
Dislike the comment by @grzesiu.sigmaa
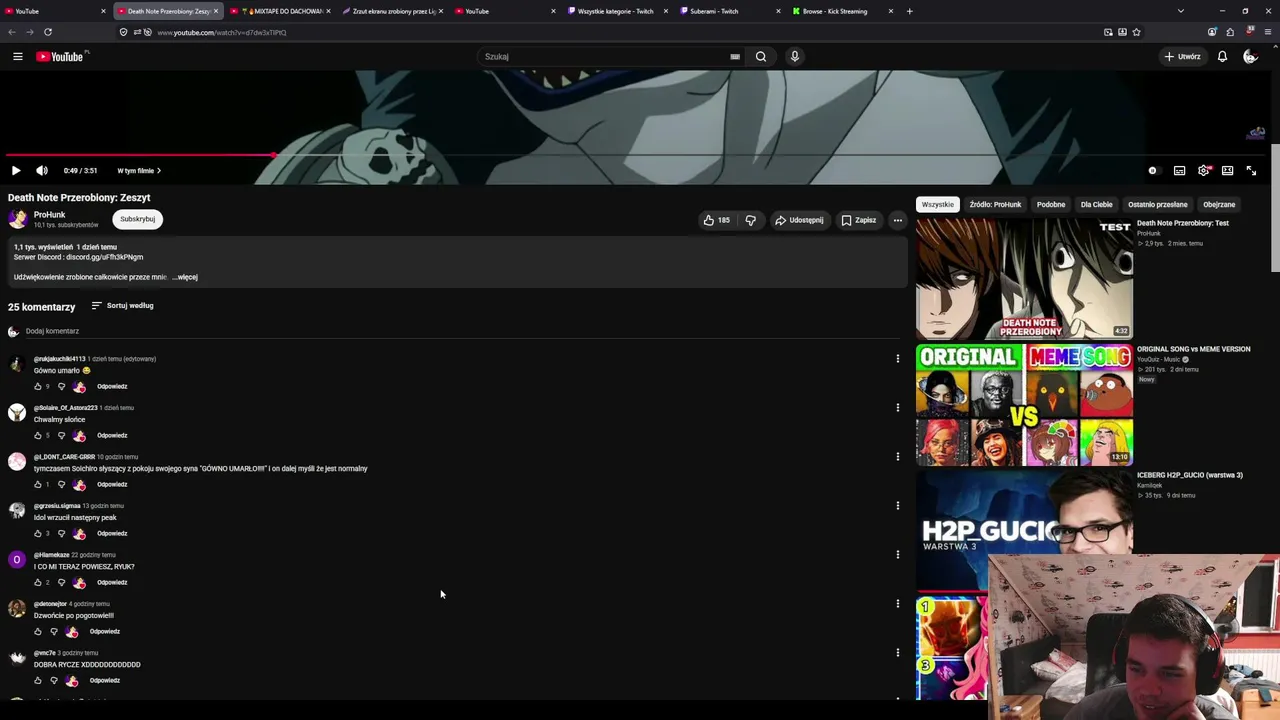pyautogui.click(x=61, y=534)
